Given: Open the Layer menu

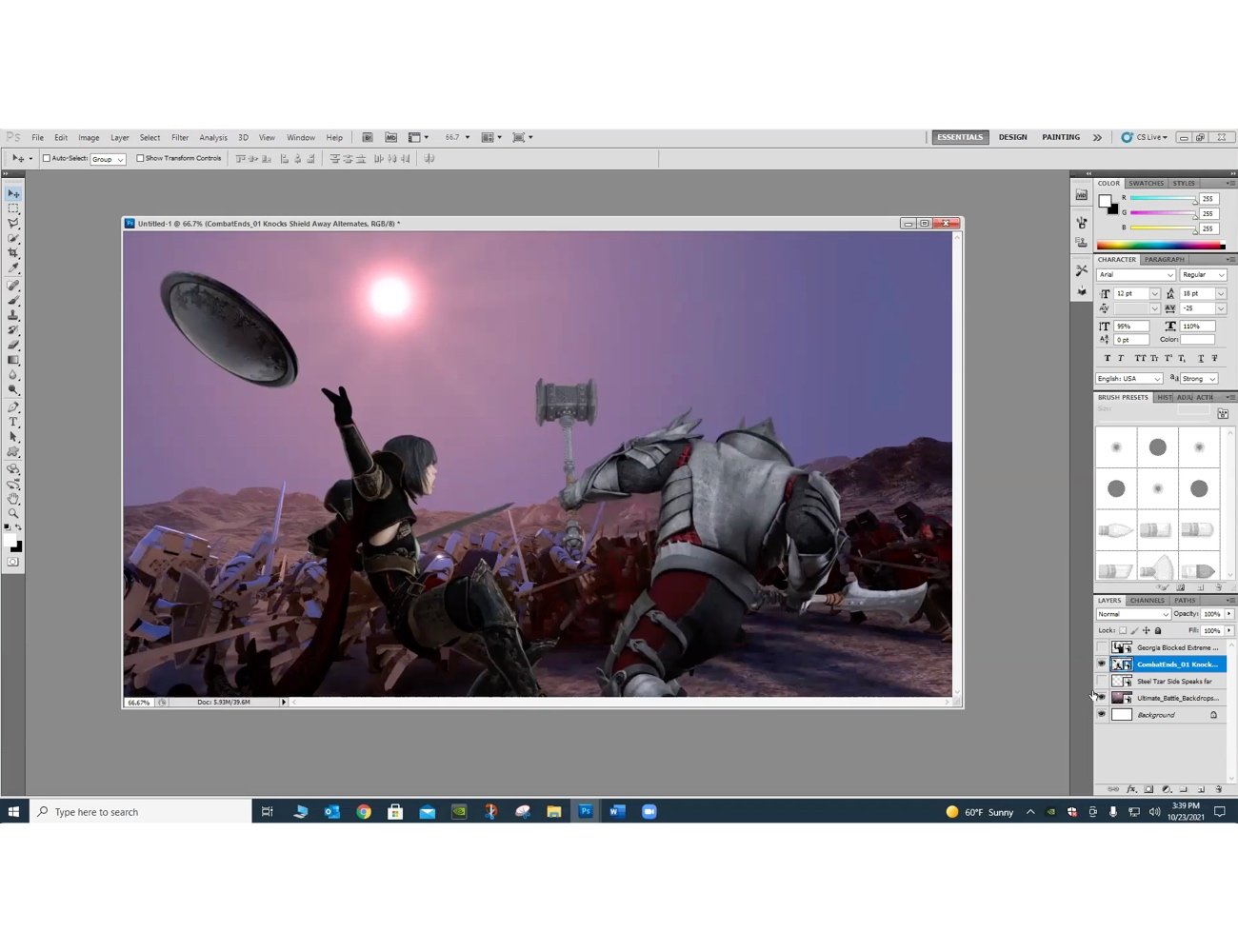Looking at the screenshot, I should (x=119, y=137).
